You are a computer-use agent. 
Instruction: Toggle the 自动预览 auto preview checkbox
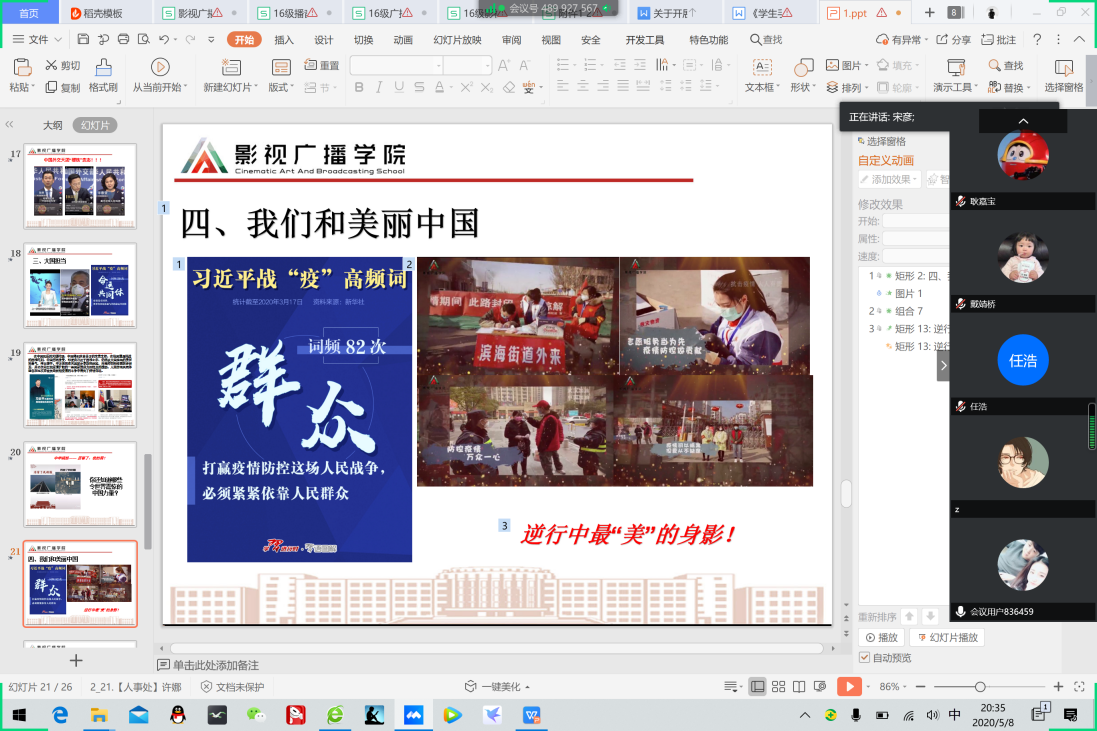click(865, 657)
